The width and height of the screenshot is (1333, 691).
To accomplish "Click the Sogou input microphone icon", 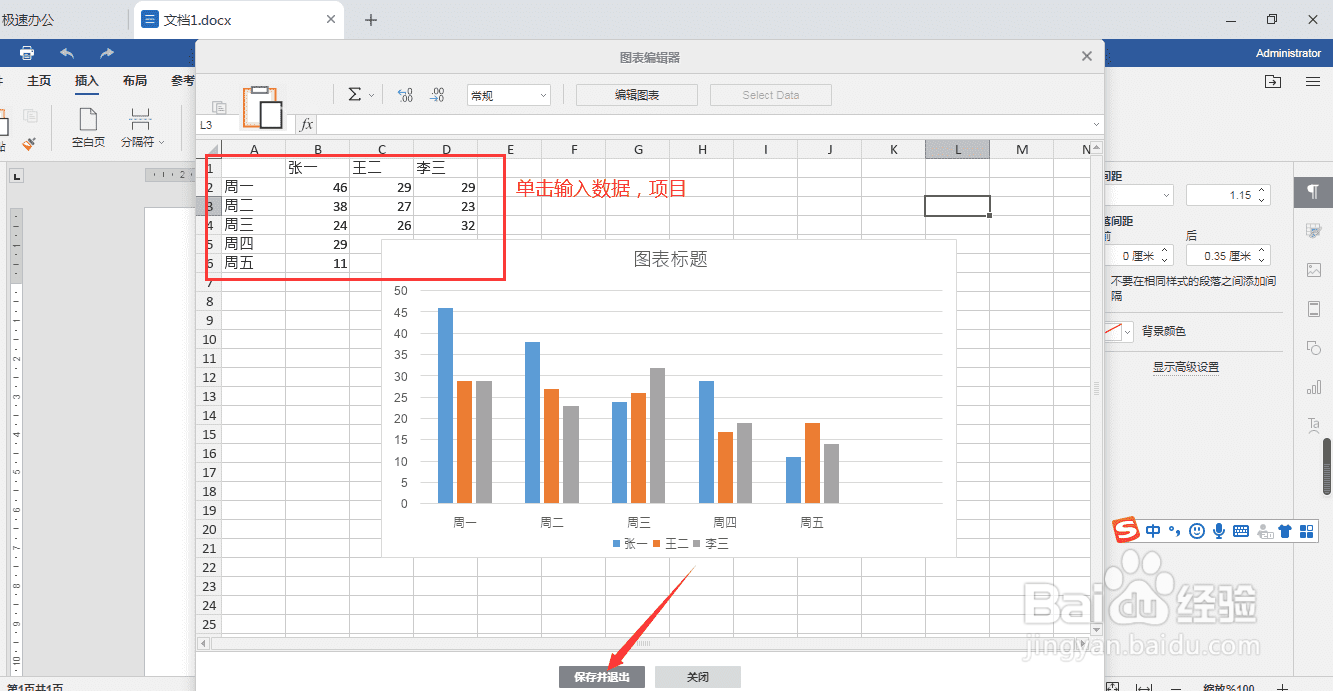I will (1219, 531).
